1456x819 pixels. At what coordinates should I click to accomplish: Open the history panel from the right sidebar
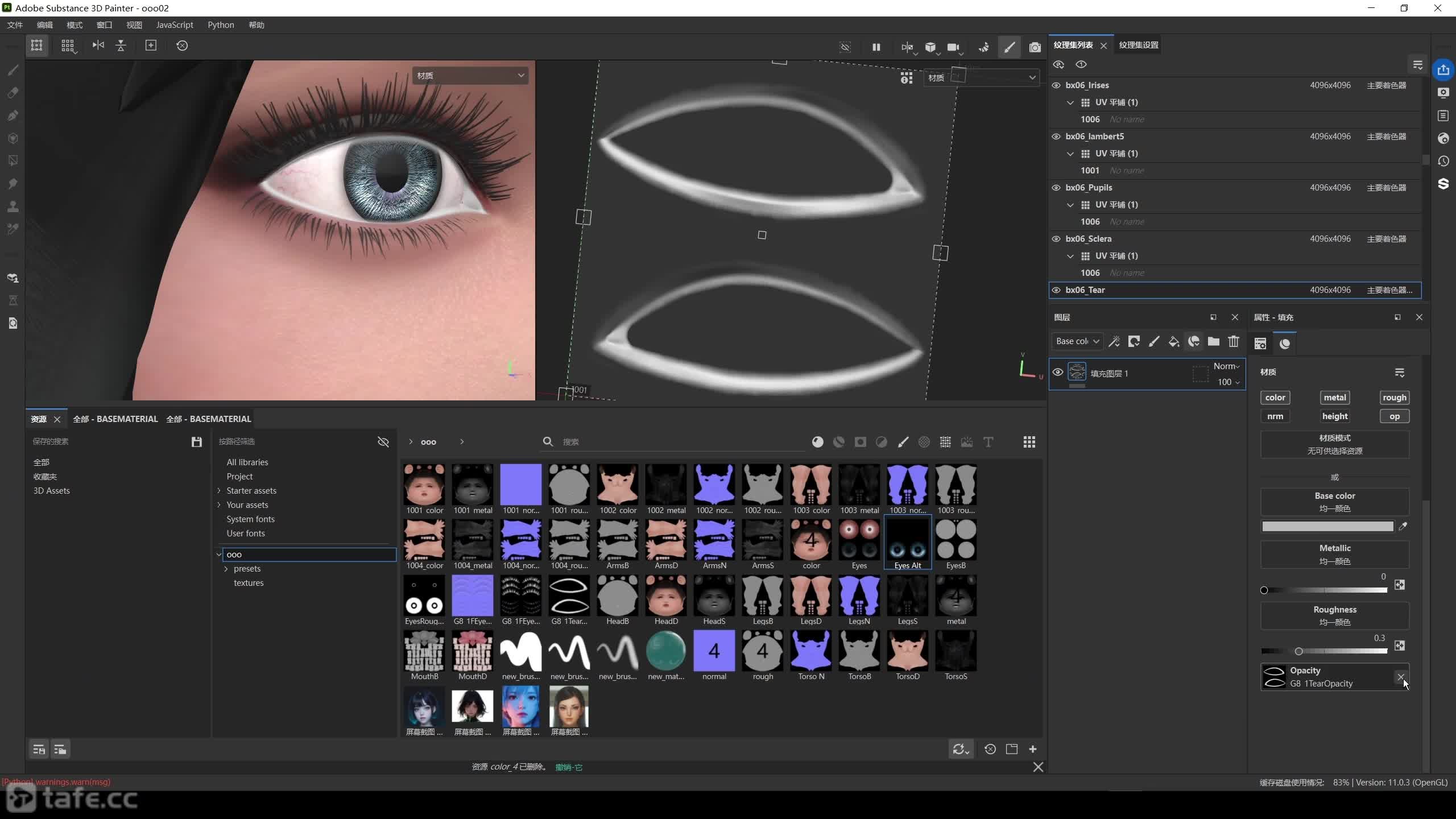[x=1443, y=161]
